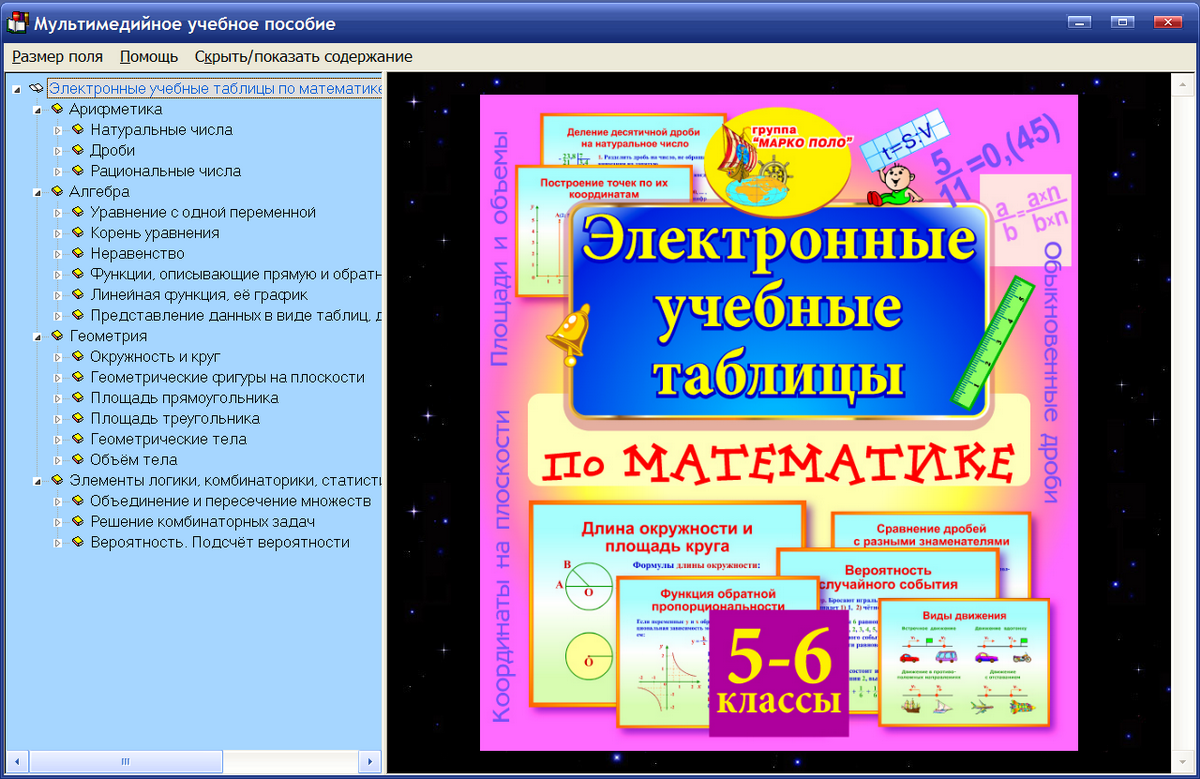Click the book icon beside Алгебра

coord(57,191)
